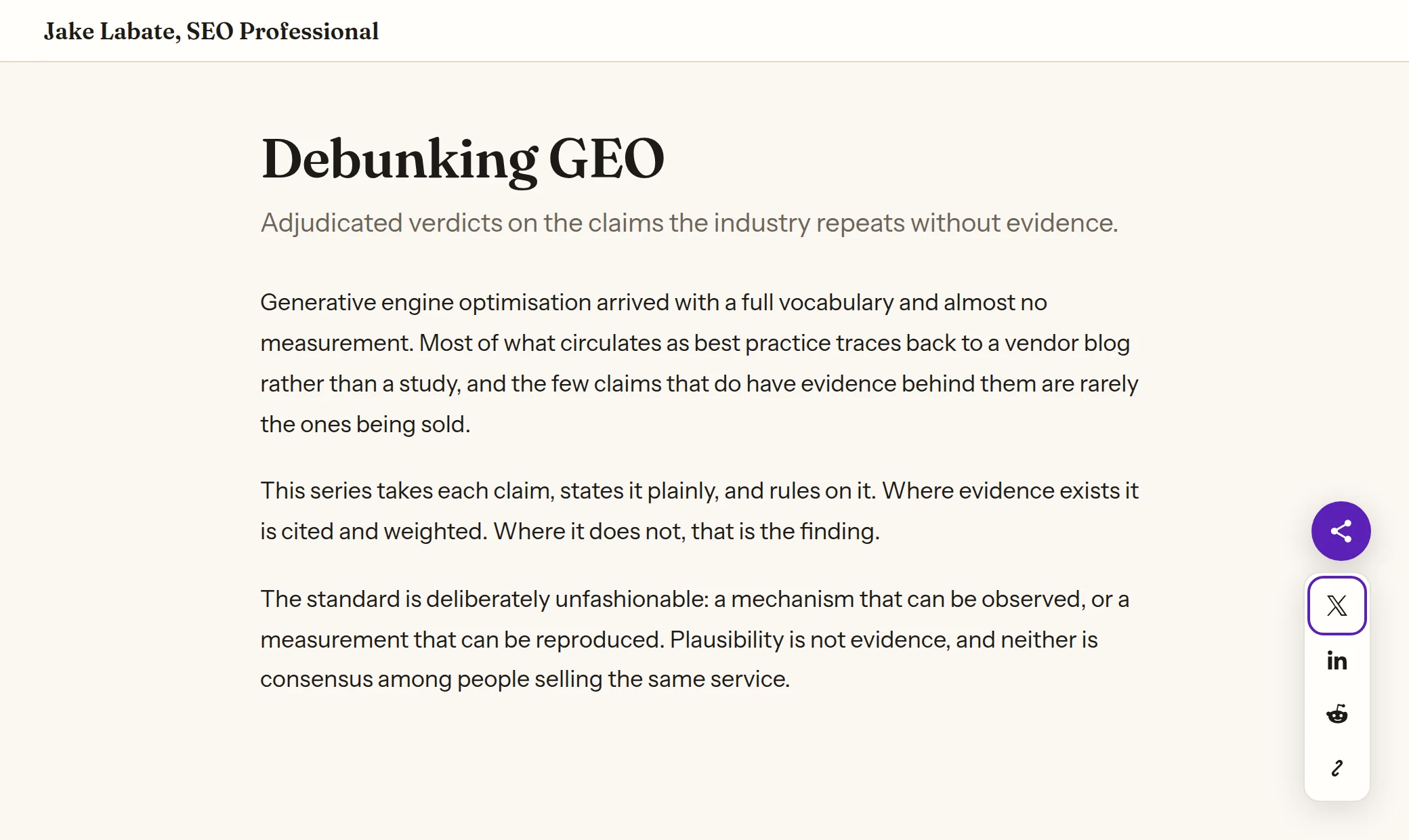
Task: Click 'SEO Professional' text in header
Action: pyautogui.click(x=282, y=31)
